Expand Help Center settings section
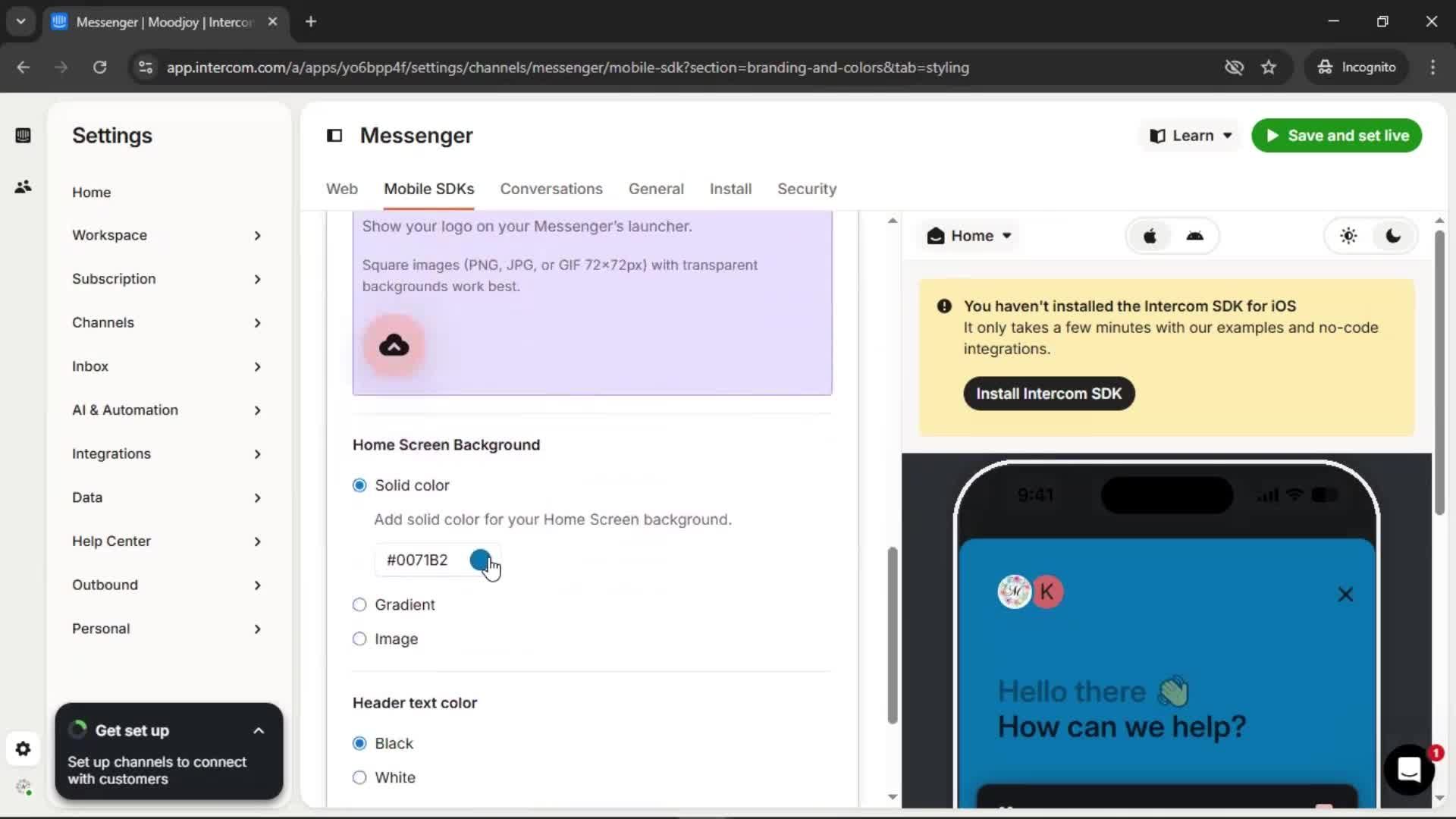 coord(168,541)
